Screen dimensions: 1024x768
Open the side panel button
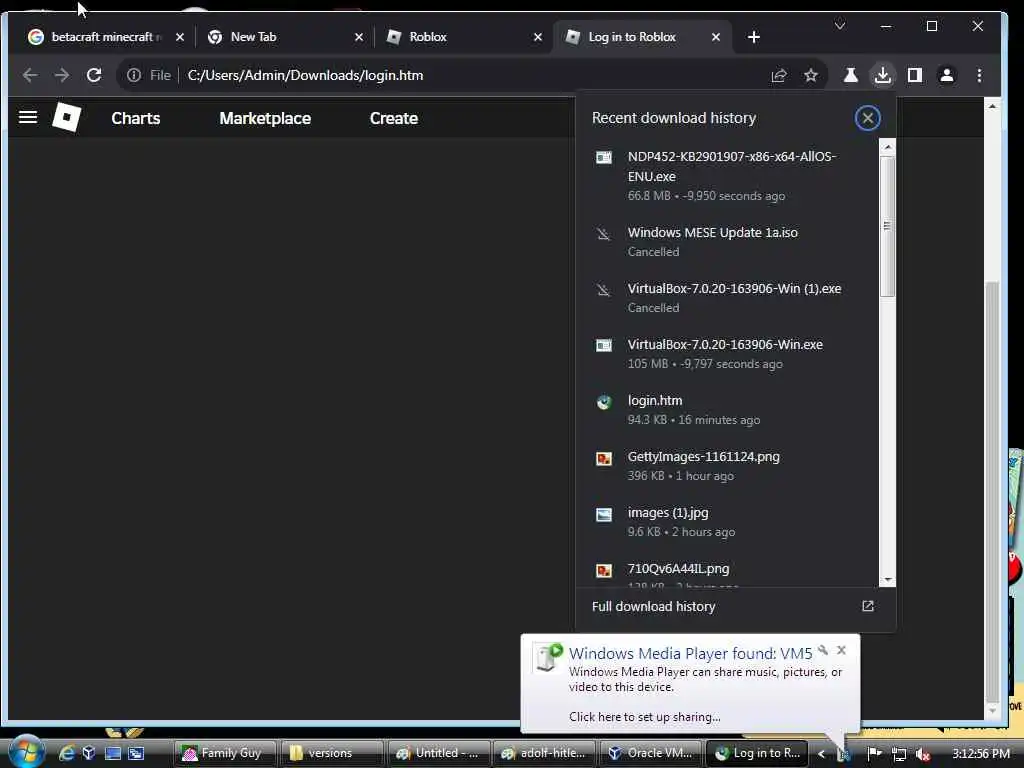(914, 75)
